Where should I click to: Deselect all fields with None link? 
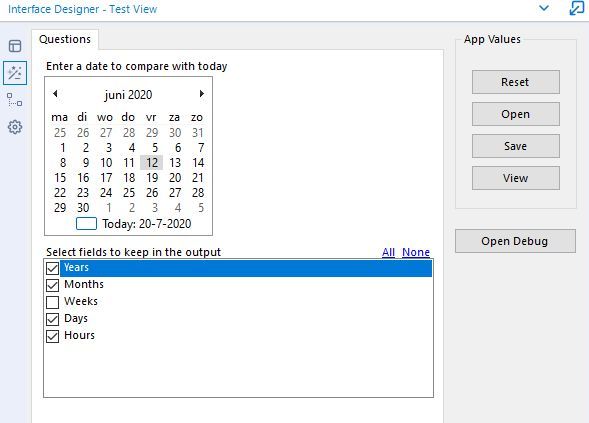(x=416, y=252)
